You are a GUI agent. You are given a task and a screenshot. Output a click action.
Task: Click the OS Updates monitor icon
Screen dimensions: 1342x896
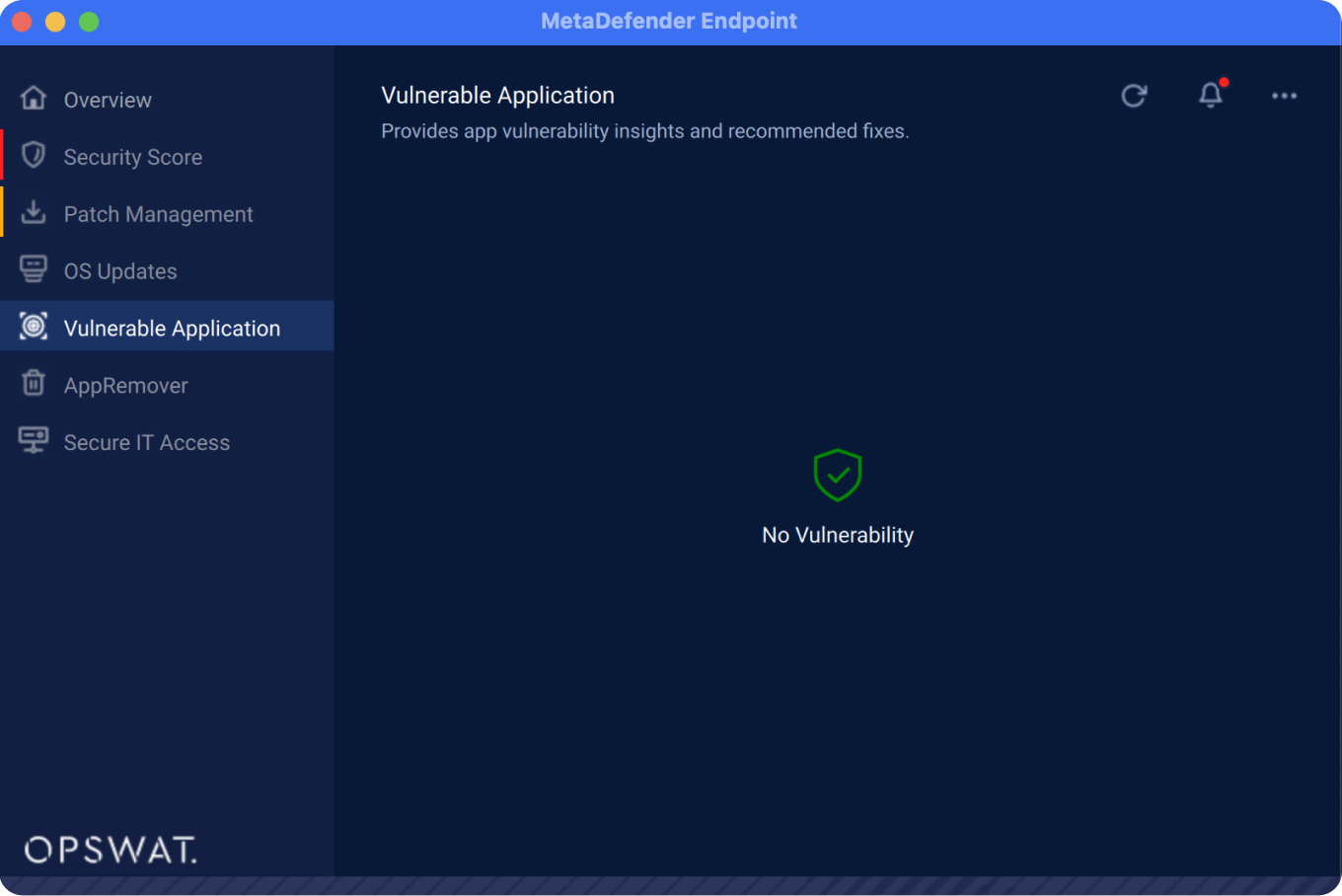(x=34, y=270)
